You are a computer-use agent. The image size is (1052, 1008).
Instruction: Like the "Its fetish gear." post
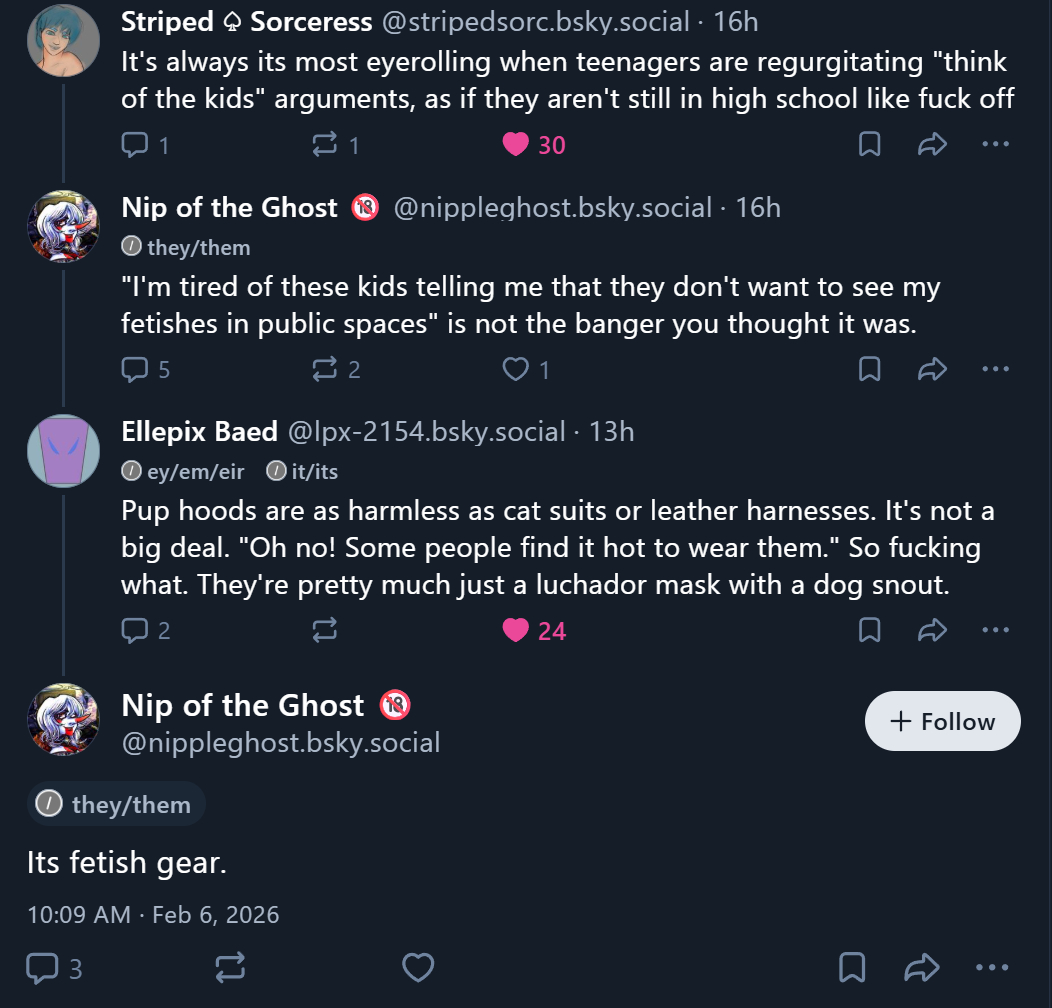pos(418,967)
